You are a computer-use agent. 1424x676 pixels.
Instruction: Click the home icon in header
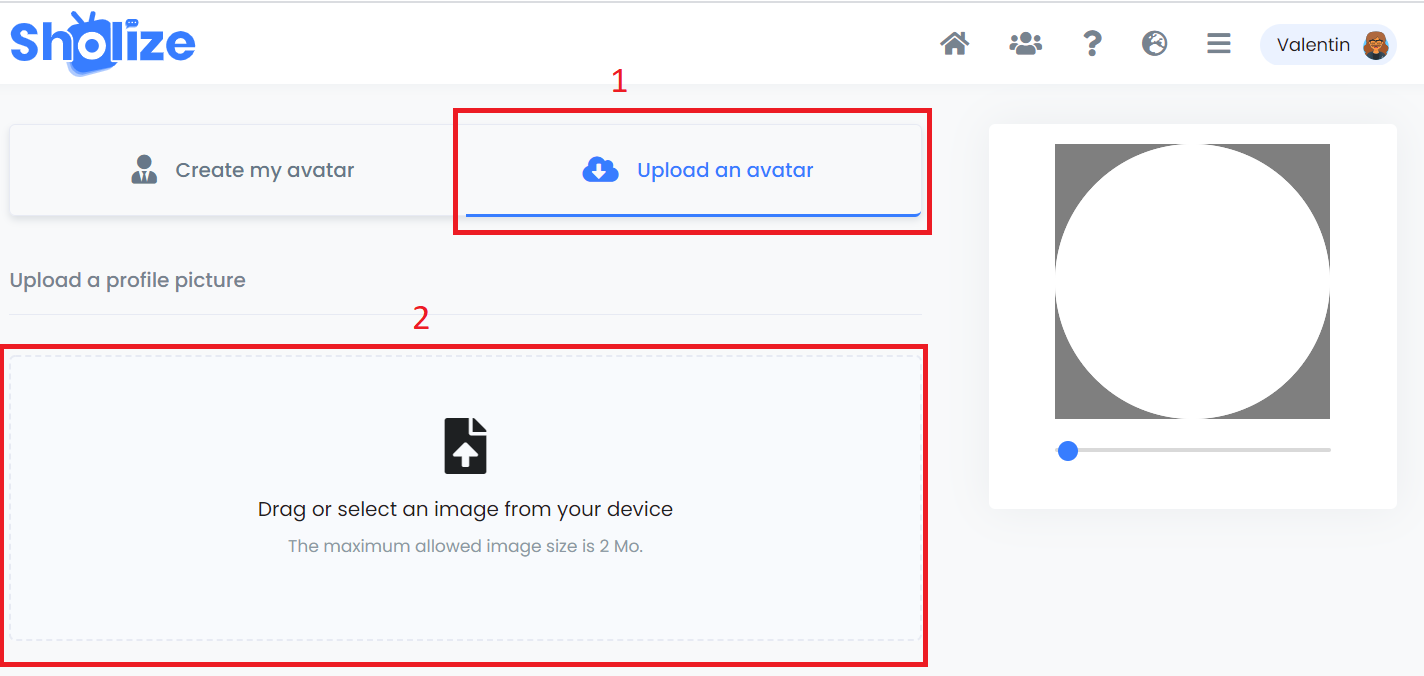pyautogui.click(x=955, y=44)
